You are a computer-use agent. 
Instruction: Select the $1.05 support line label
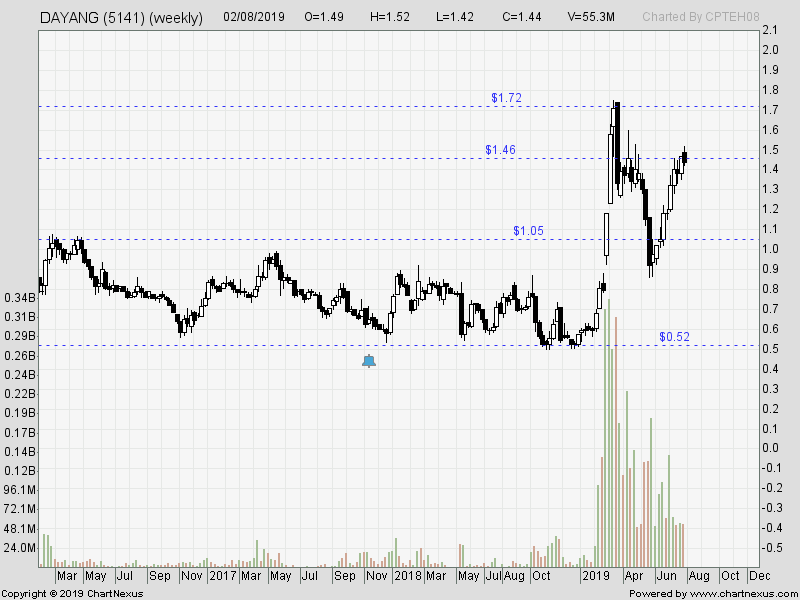530,231
